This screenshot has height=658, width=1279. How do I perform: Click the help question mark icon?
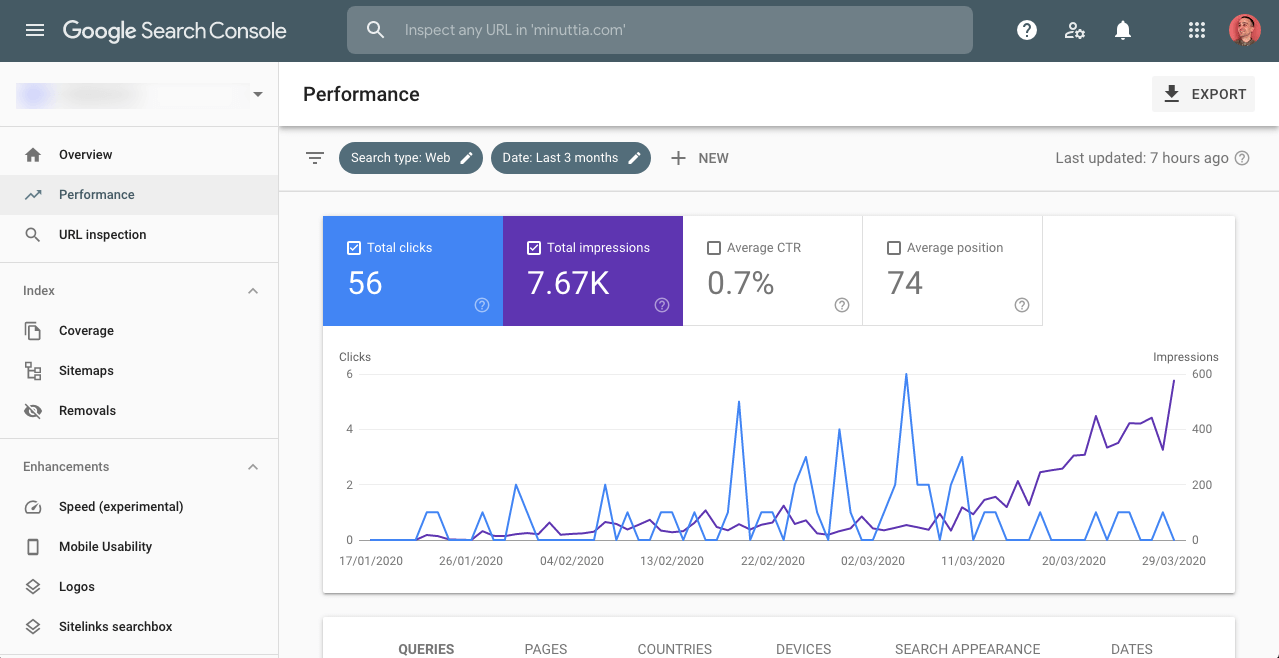click(1026, 30)
